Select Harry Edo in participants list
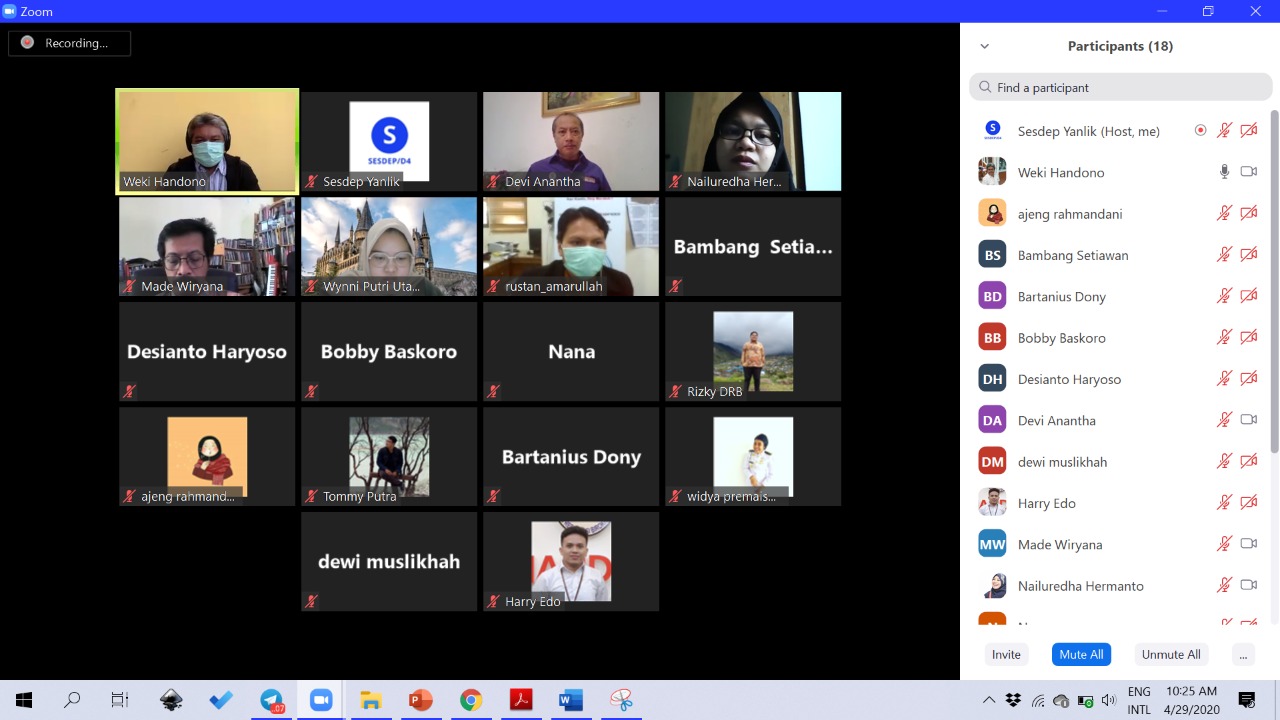 pos(1047,503)
